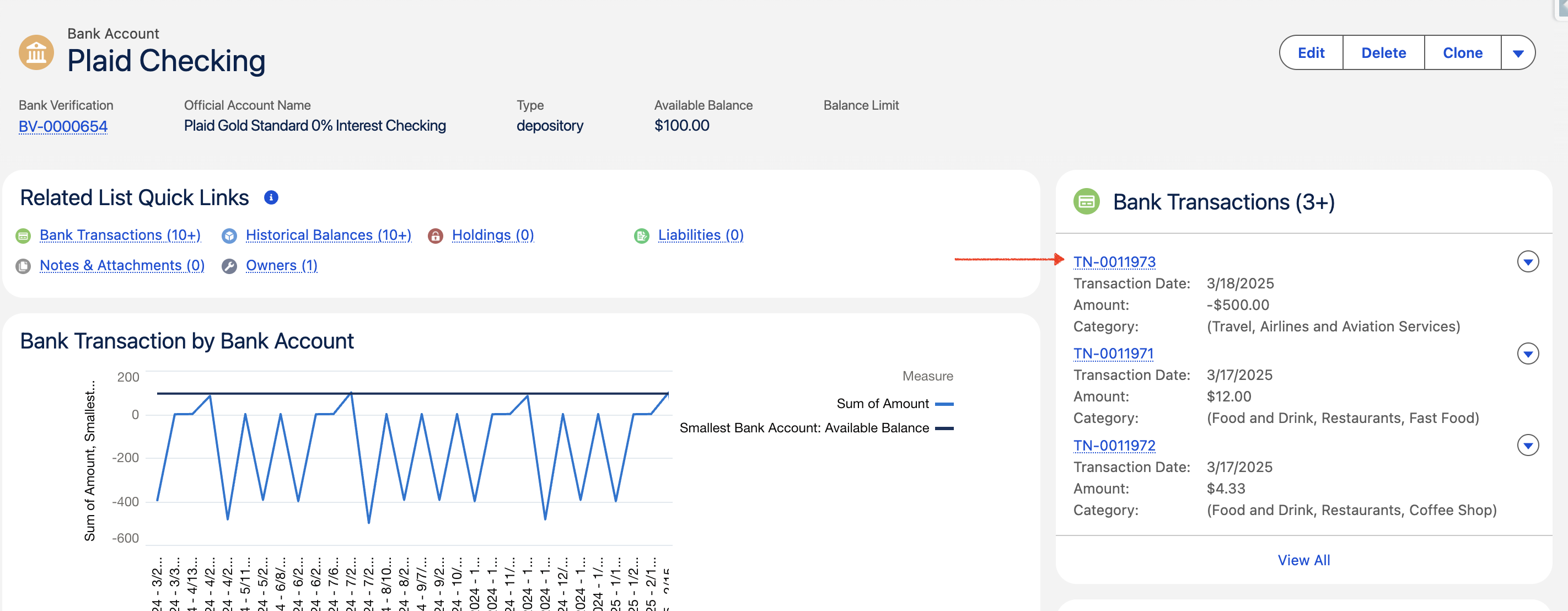This screenshot has height=611, width=1568.
Task: Click the green Bank Transactions quick link icon
Action: pos(23,235)
